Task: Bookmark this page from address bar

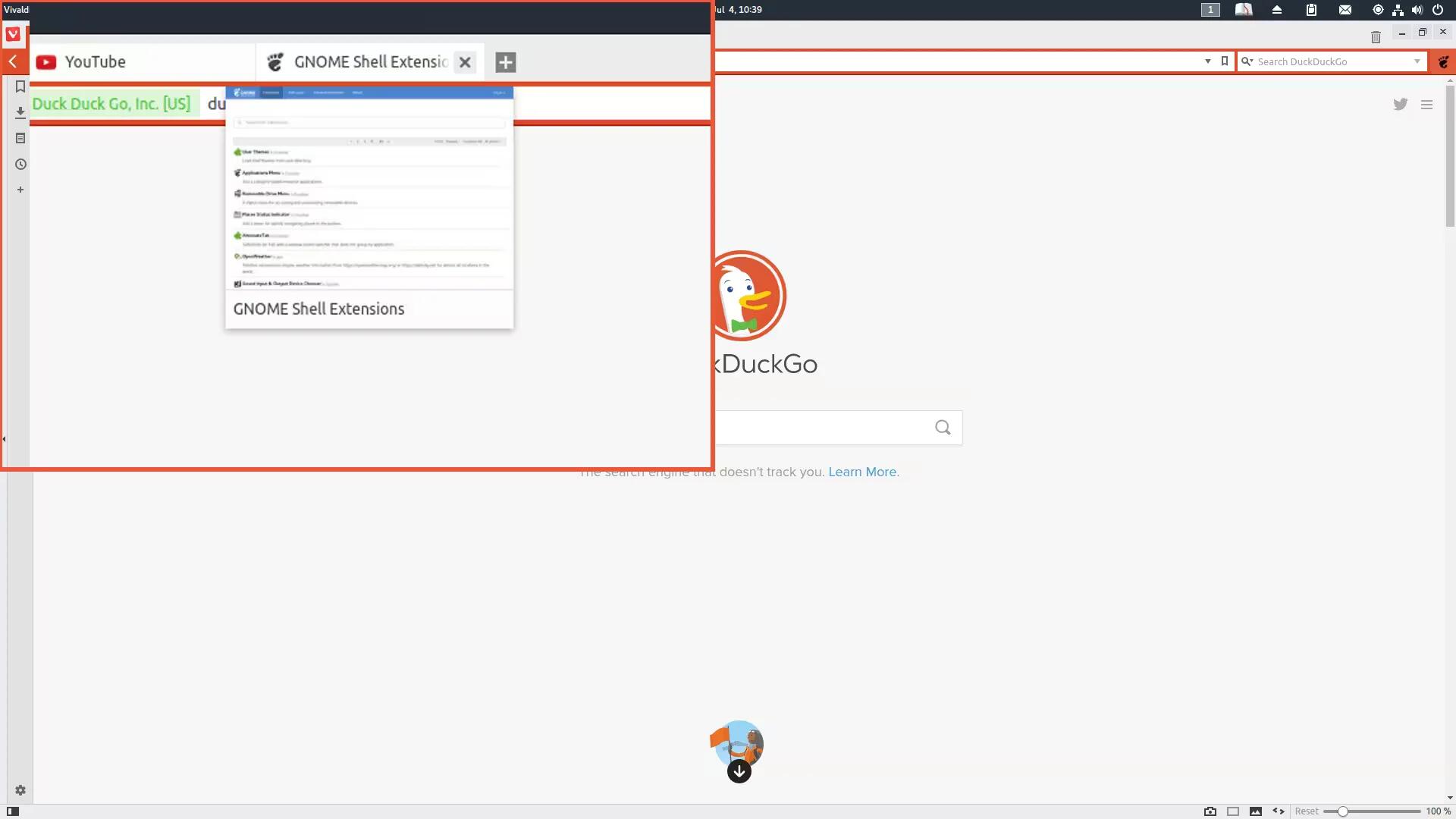Action: 1225,61
